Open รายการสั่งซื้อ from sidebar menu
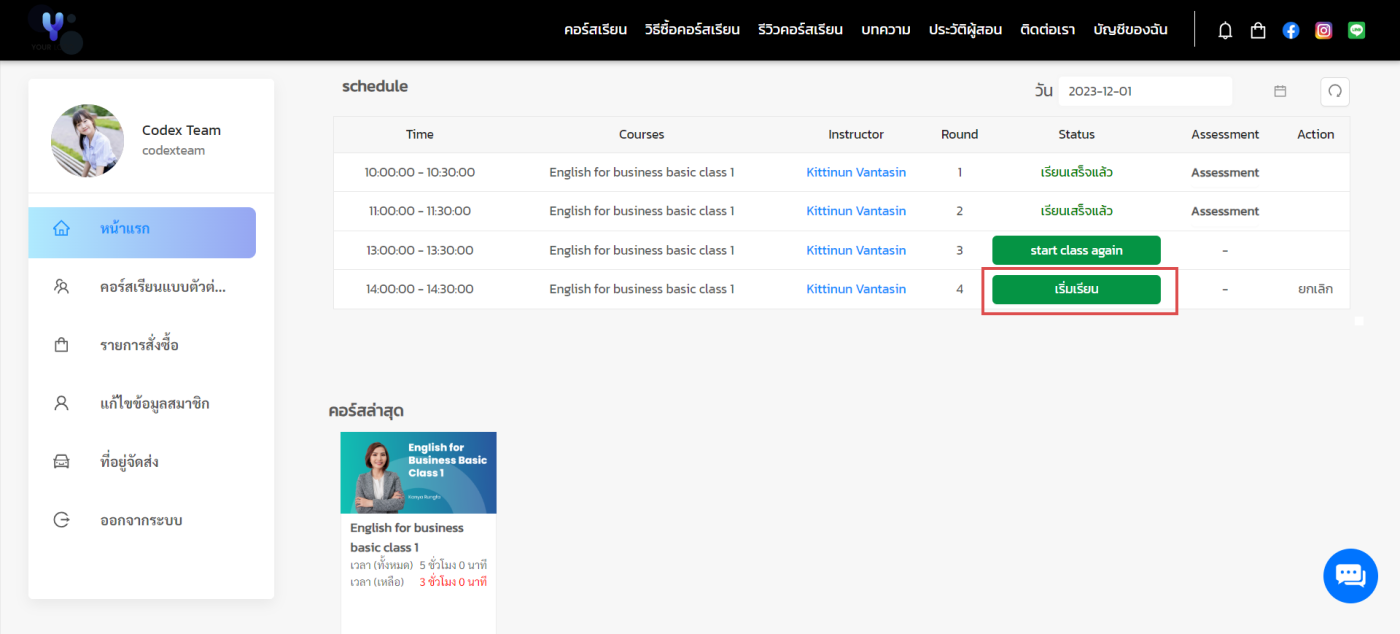 point(140,346)
